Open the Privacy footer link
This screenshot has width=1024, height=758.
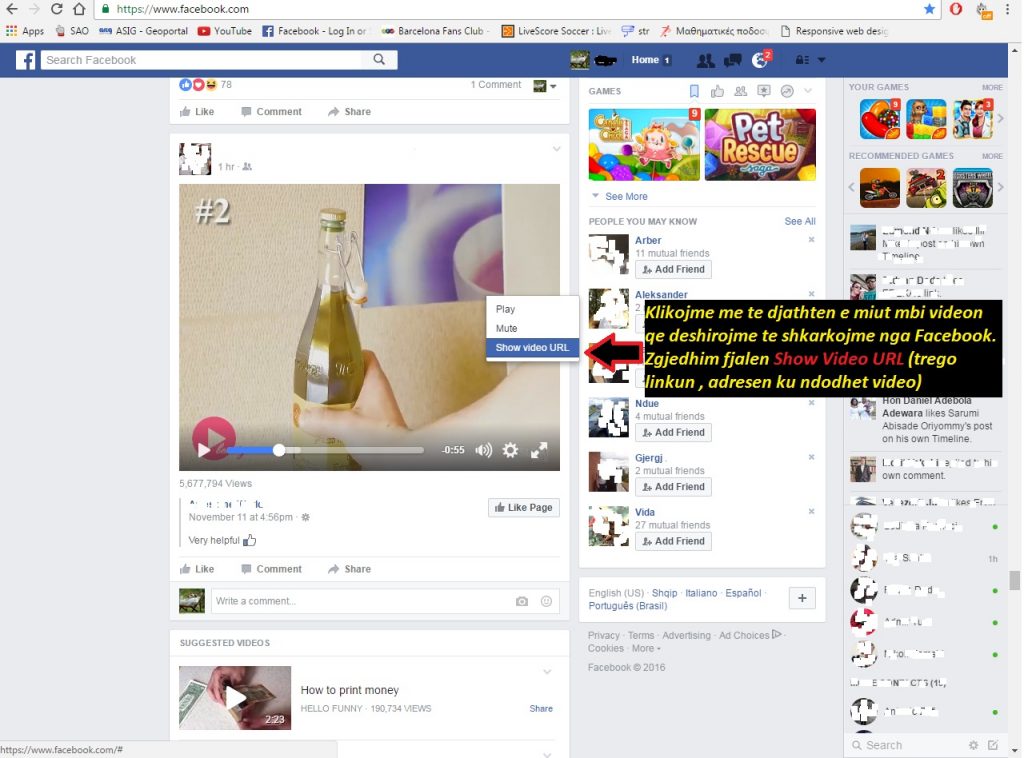[603, 635]
